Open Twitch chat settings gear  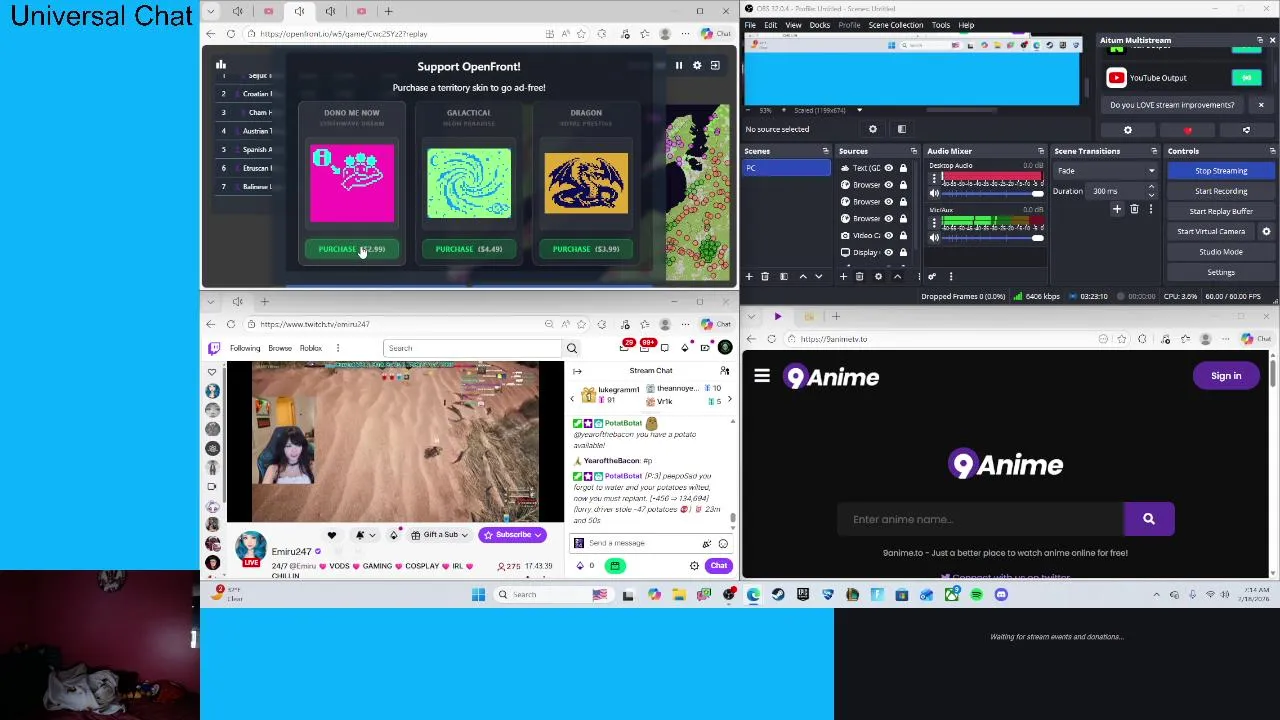[x=694, y=566]
